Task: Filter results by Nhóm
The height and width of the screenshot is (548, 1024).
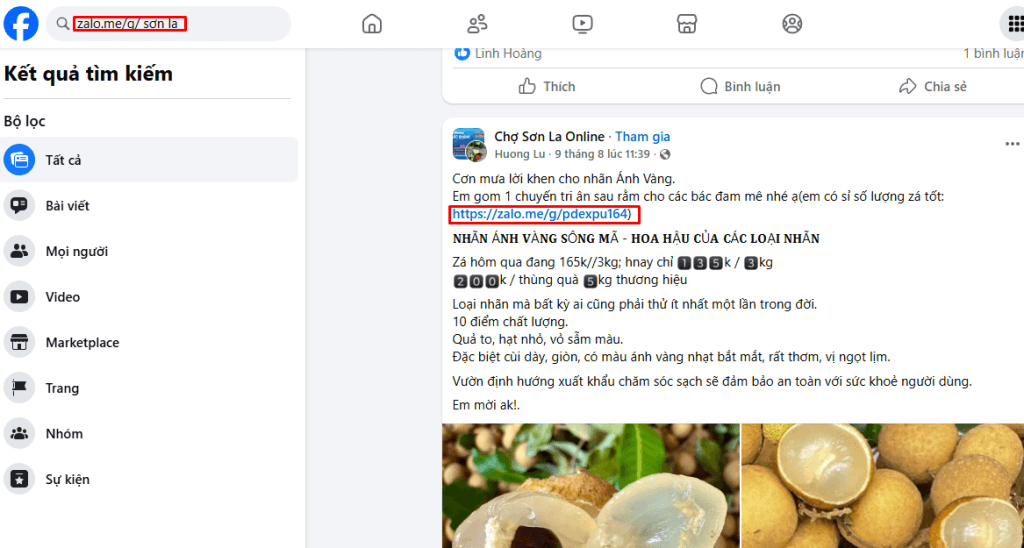Action: pos(149,434)
